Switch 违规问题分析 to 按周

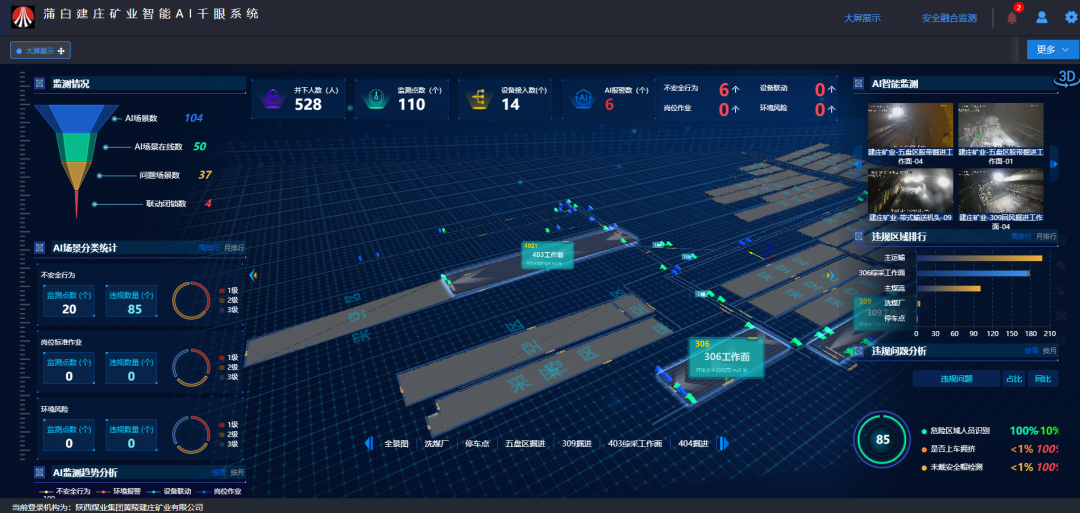[1031, 351]
